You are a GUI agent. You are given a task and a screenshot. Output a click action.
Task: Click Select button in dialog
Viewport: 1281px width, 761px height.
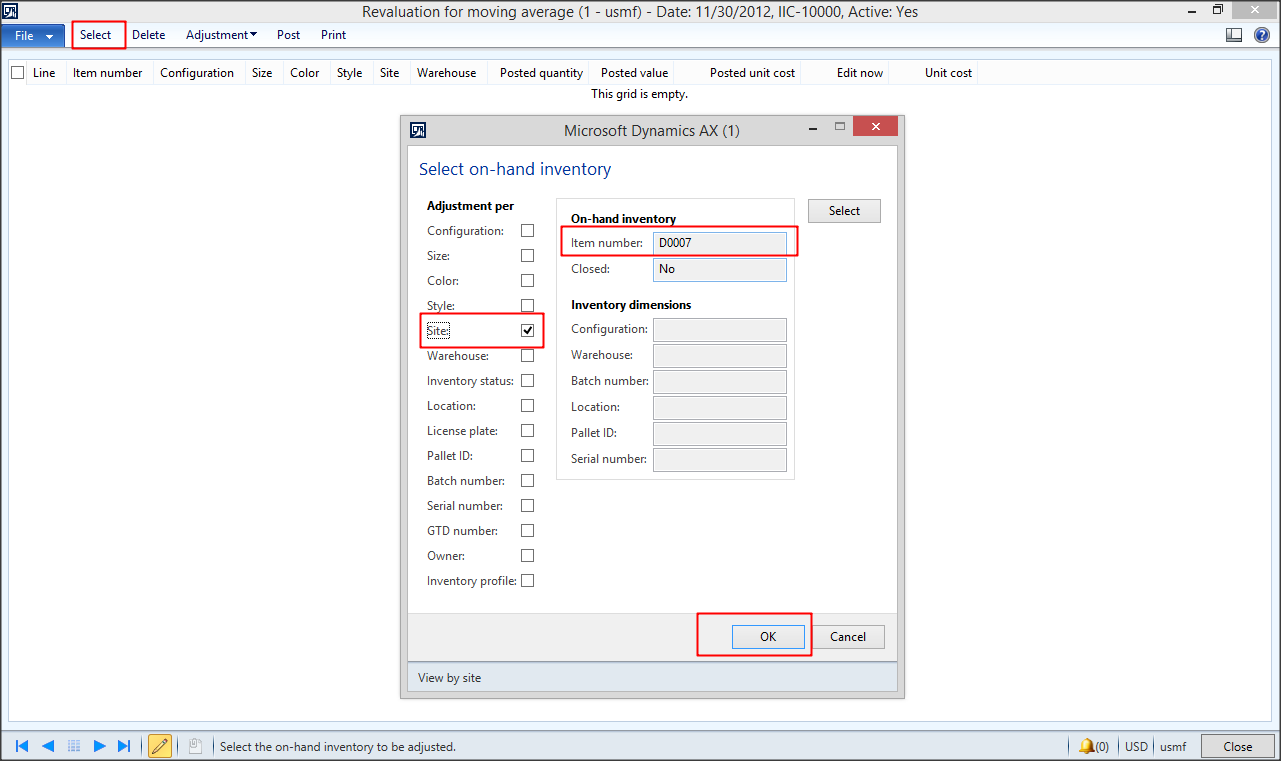(x=844, y=211)
